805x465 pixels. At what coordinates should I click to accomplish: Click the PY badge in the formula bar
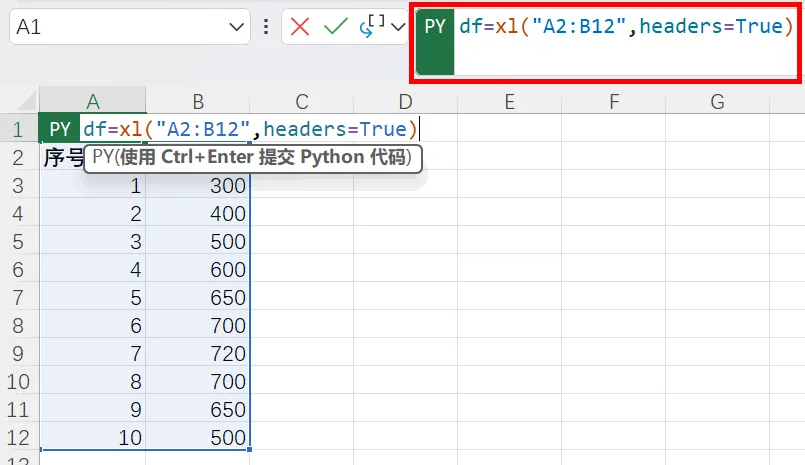pyautogui.click(x=435, y=42)
